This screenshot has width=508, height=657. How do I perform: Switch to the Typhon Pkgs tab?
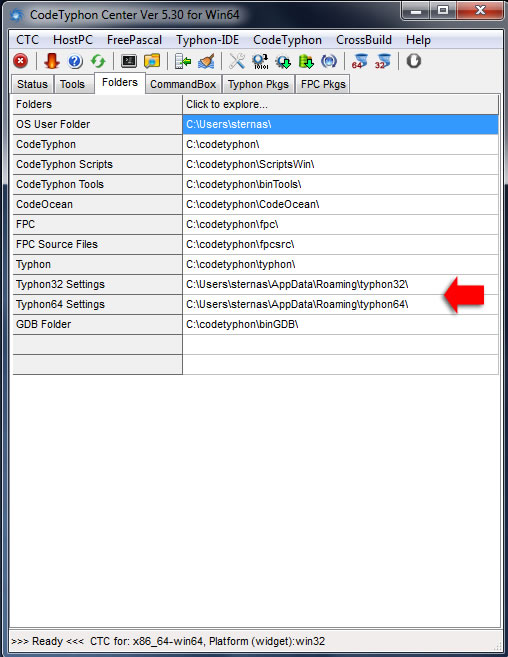click(x=258, y=84)
